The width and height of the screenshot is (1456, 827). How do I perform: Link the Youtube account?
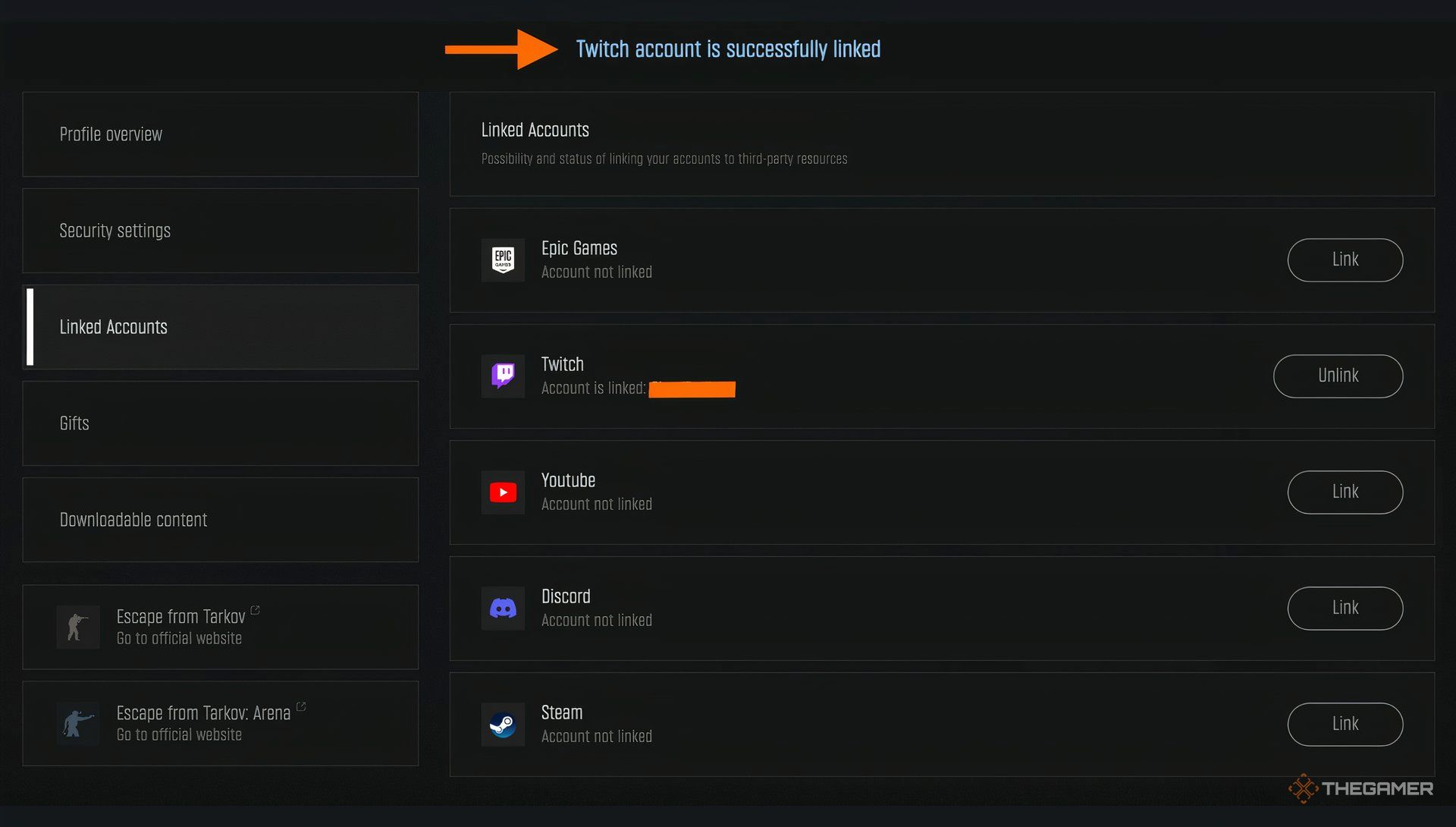pyautogui.click(x=1345, y=492)
